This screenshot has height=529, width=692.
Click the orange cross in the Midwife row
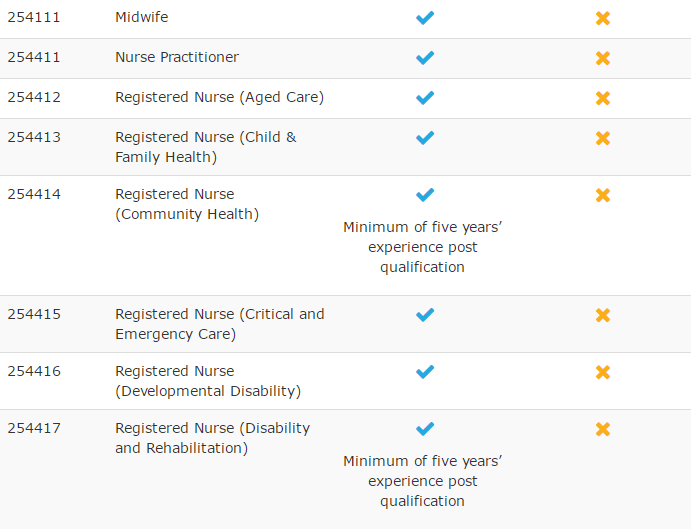point(602,18)
